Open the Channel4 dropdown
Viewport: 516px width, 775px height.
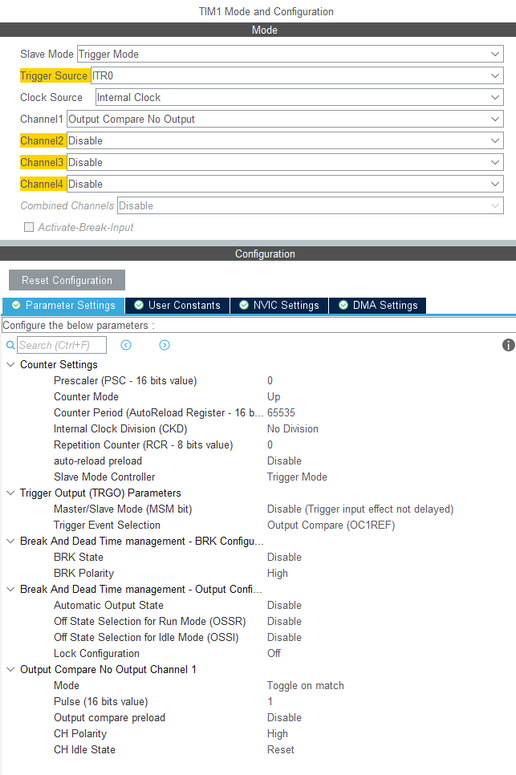(285, 184)
